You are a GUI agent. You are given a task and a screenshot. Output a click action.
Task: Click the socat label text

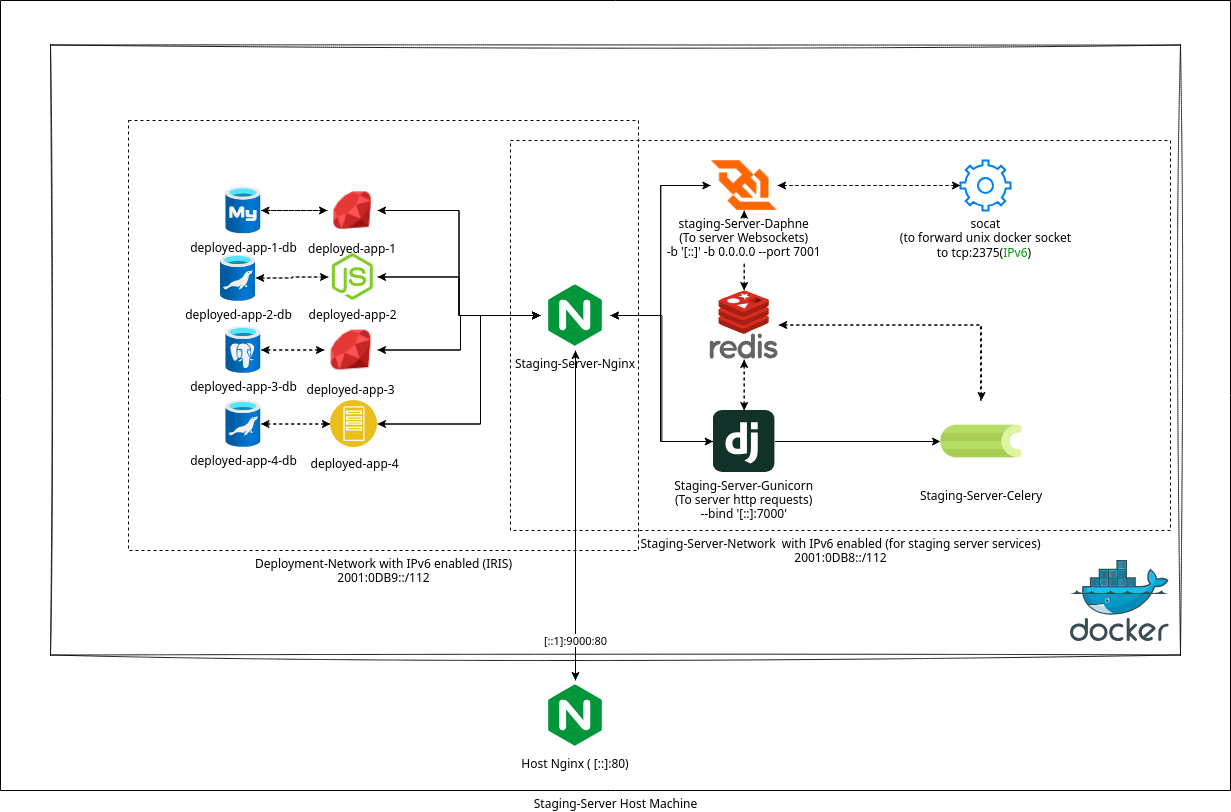985,224
